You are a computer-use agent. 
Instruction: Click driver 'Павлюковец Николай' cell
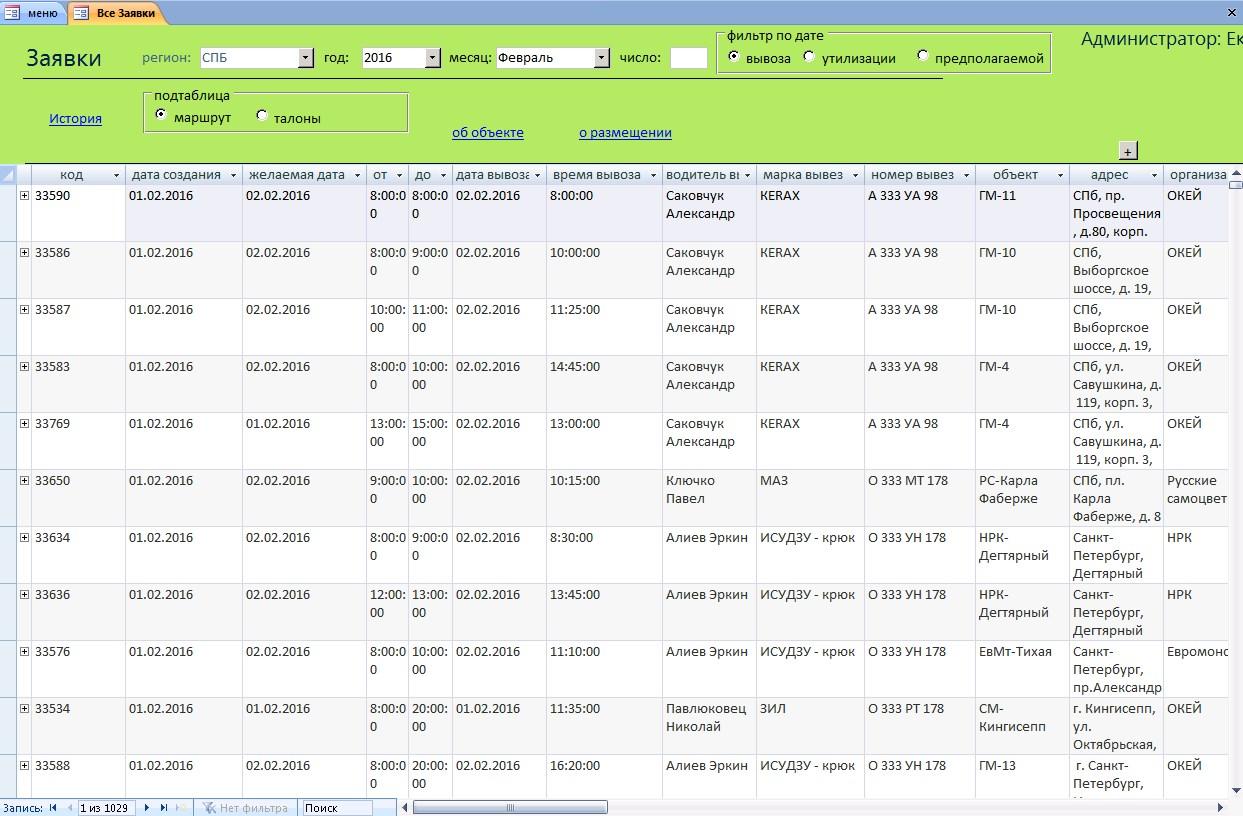tap(709, 726)
